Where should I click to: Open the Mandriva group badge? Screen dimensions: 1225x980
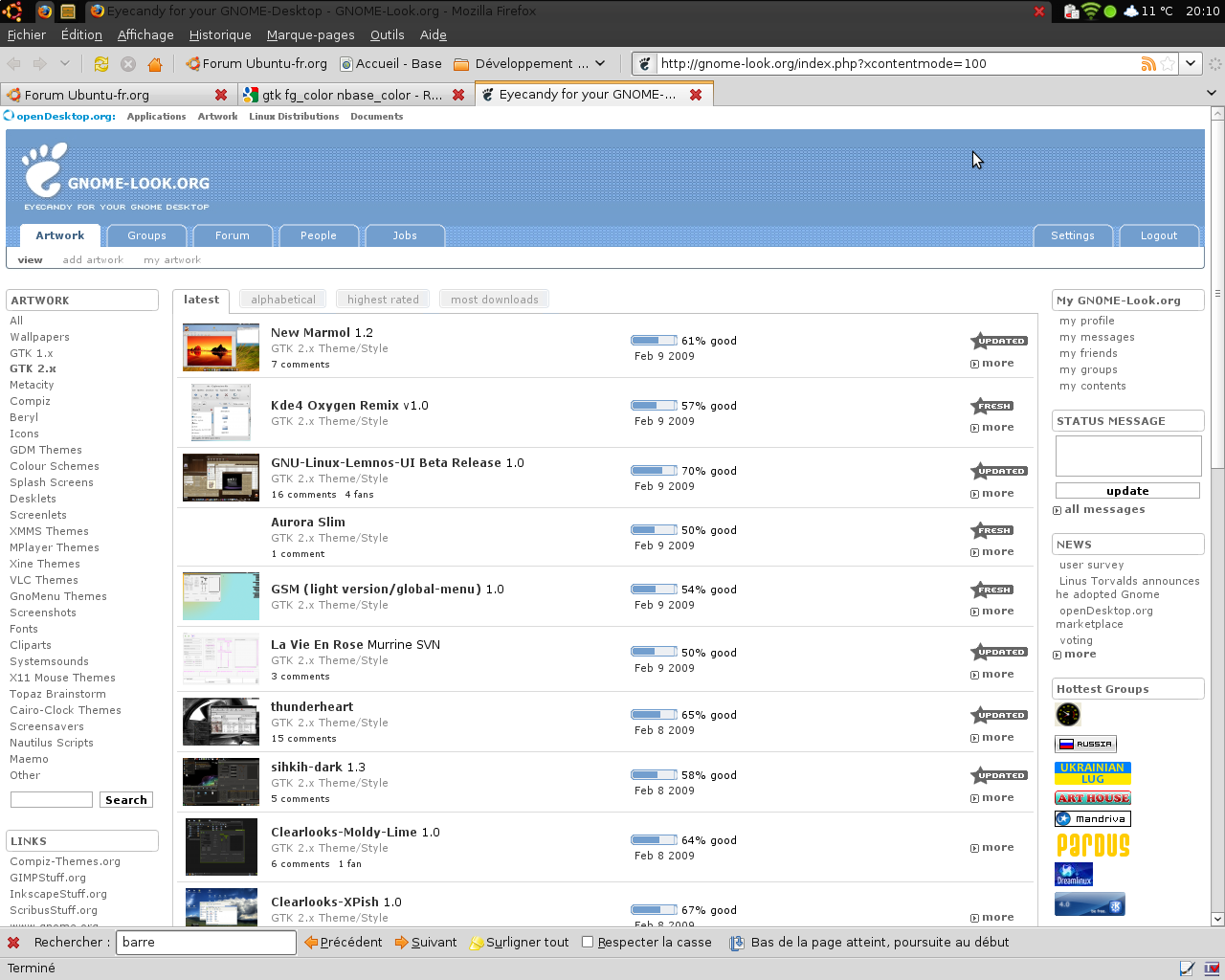[x=1093, y=819]
